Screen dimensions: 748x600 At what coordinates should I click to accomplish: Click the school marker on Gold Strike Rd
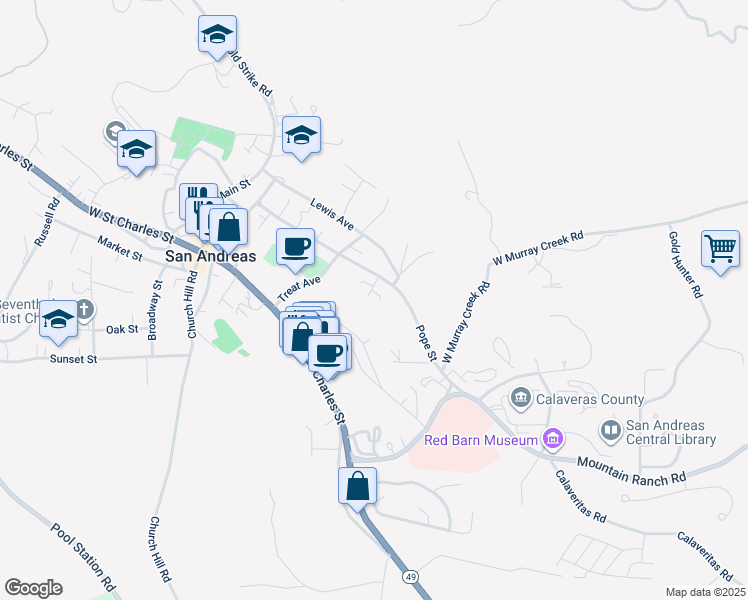coord(217,33)
